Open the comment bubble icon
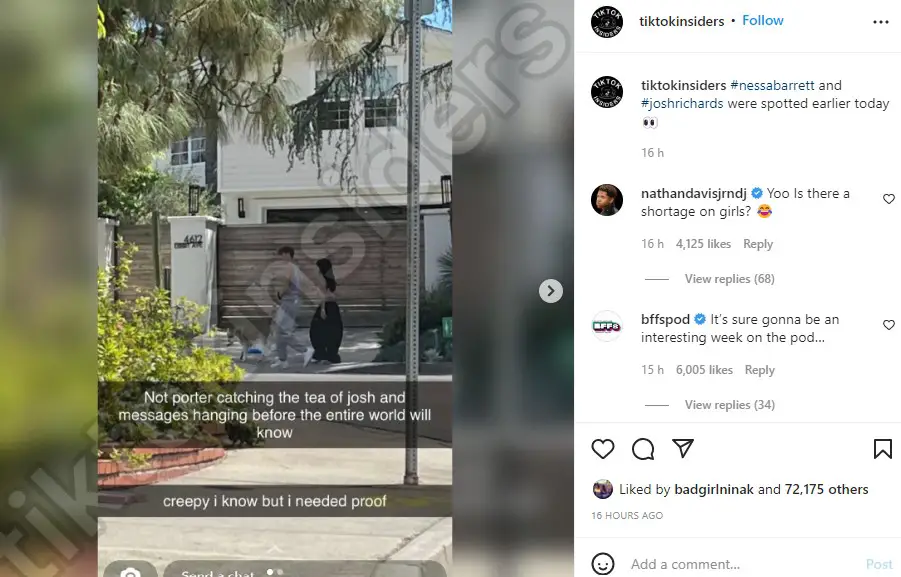Viewport: 901px width, 577px height. click(x=643, y=449)
